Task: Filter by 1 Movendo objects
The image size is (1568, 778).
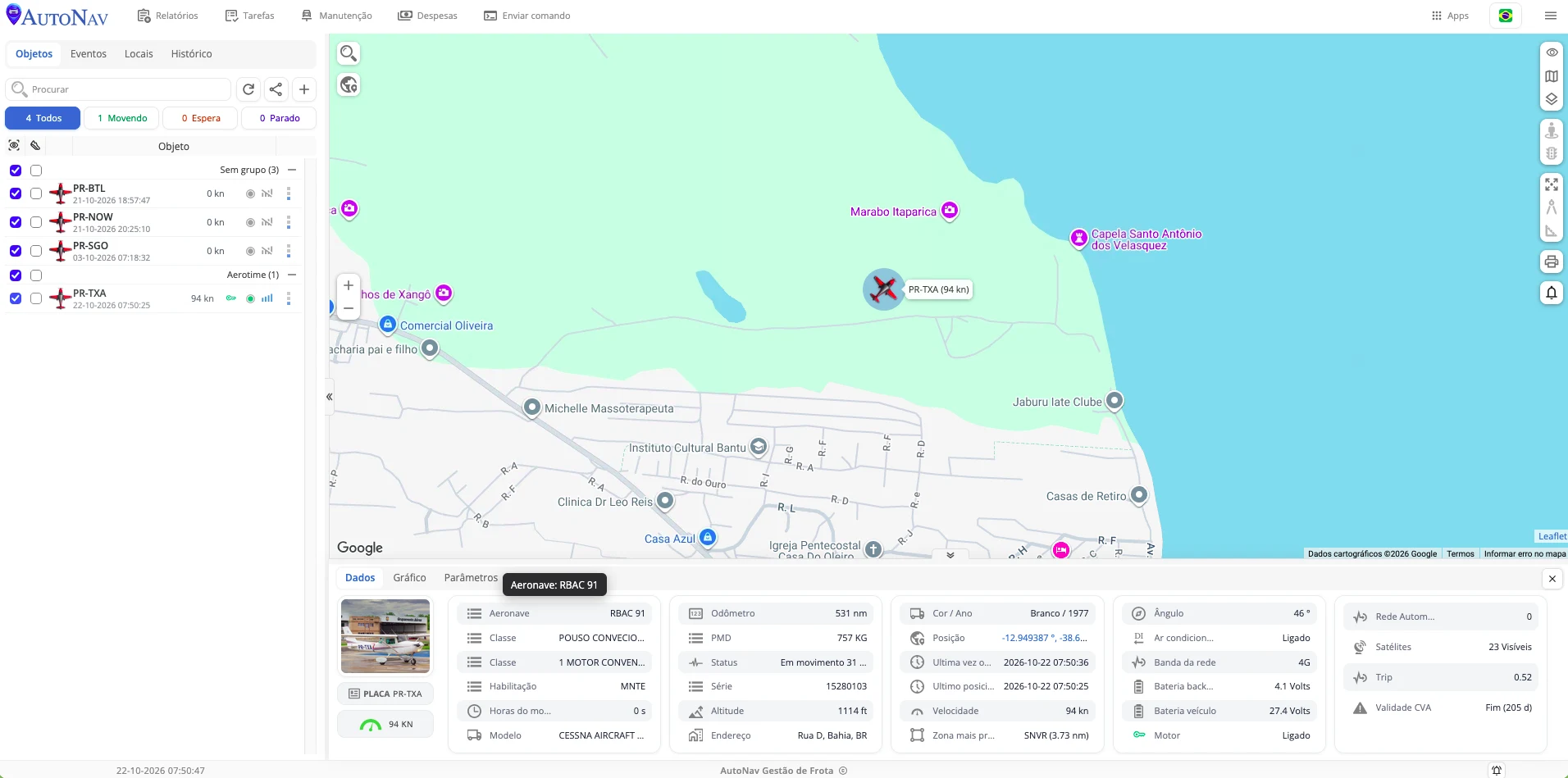Action: (121, 118)
